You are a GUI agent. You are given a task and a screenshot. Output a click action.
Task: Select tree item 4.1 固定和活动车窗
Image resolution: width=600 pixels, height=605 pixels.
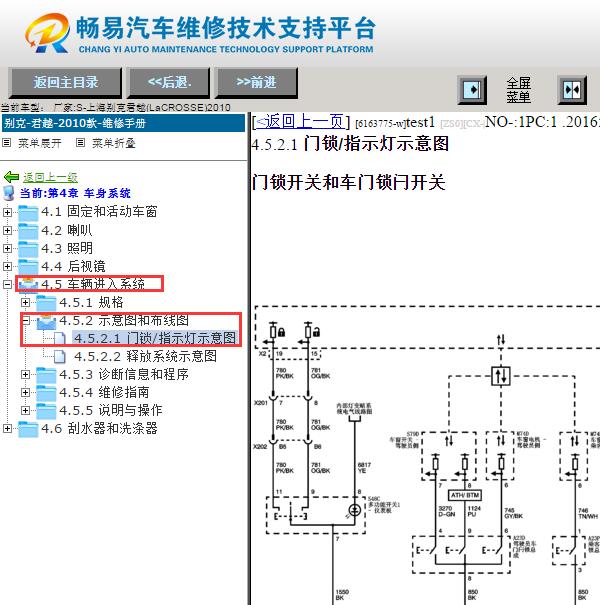tap(99, 211)
